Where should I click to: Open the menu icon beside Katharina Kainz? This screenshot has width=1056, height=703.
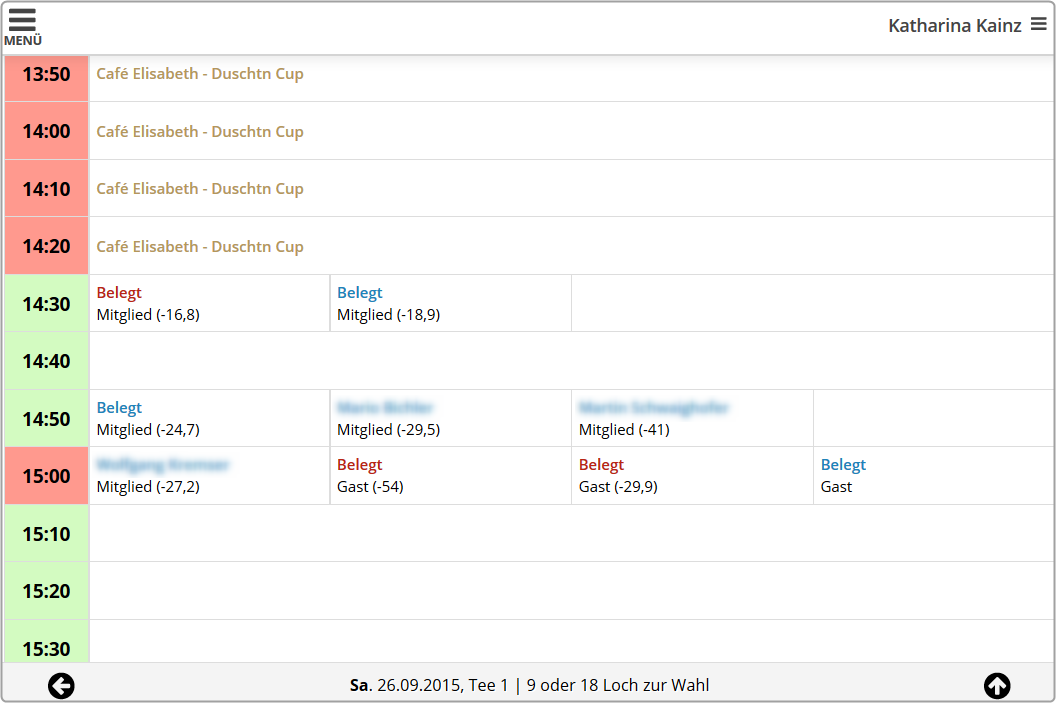coord(1039,25)
